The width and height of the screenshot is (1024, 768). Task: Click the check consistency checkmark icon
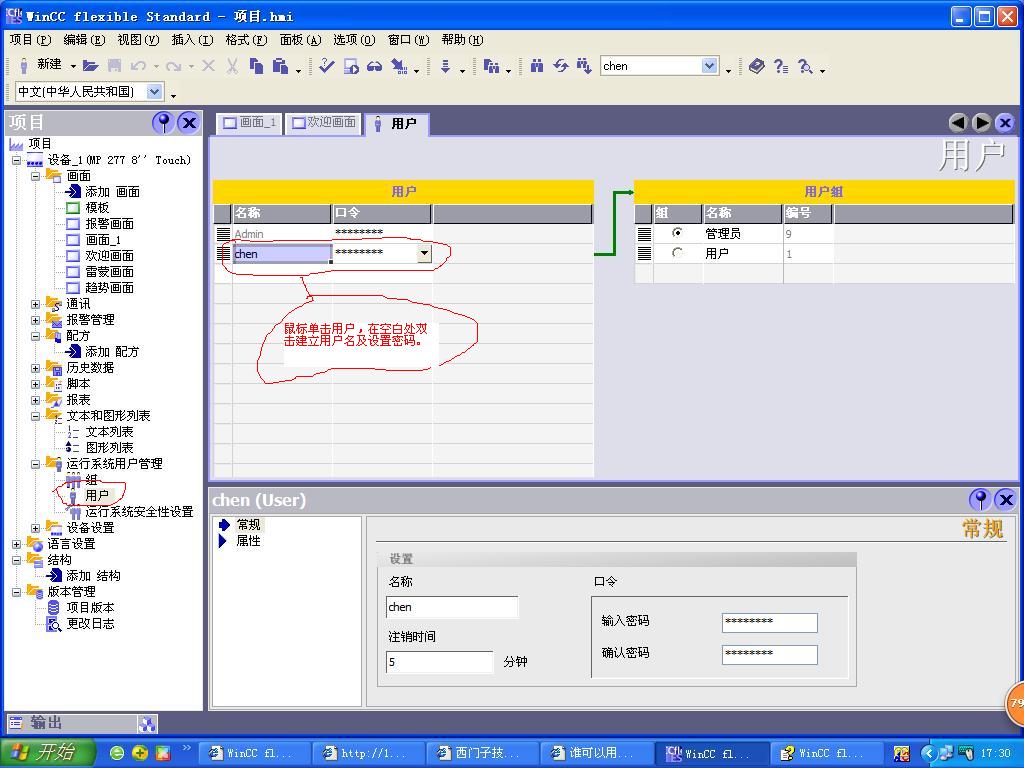pyautogui.click(x=327, y=65)
